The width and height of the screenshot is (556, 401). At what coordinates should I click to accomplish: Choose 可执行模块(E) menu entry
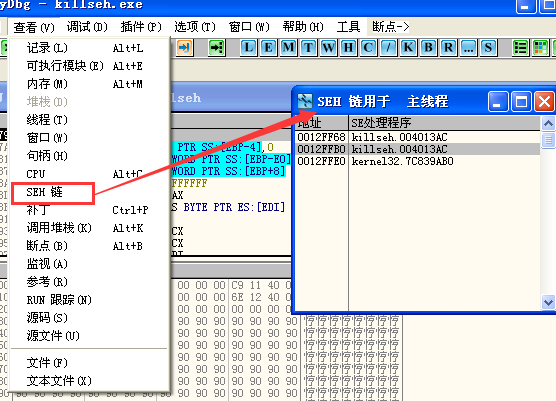[89, 66]
